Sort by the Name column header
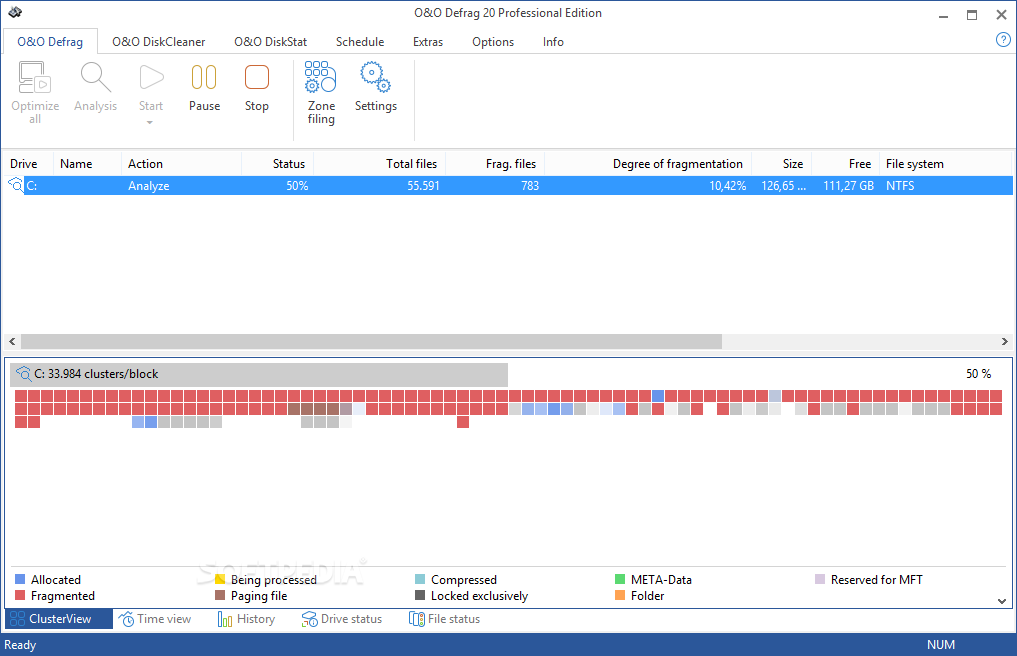The image size is (1017, 656). (87, 164)
